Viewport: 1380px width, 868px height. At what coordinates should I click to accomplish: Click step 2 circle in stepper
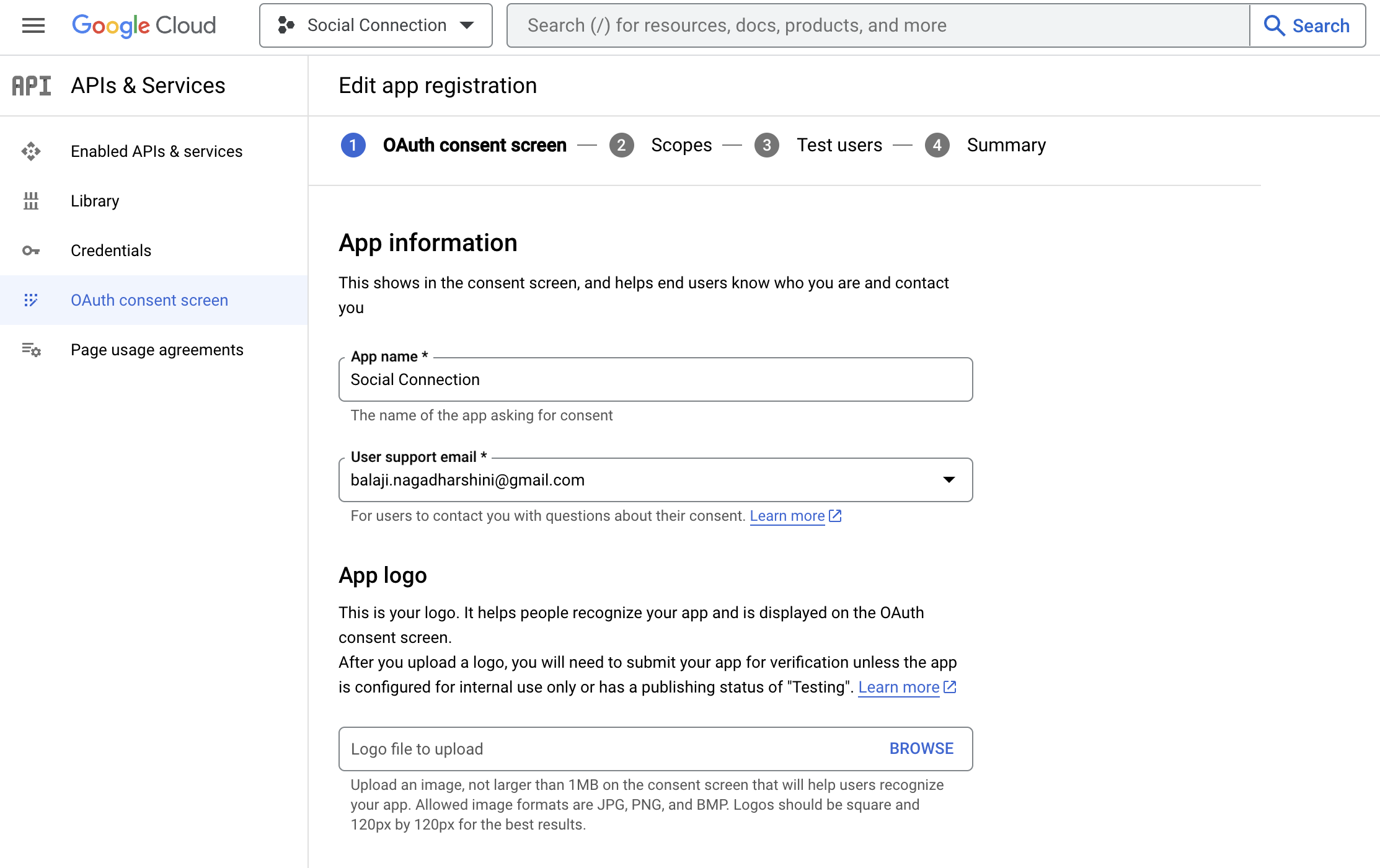[x=622, y=145]
